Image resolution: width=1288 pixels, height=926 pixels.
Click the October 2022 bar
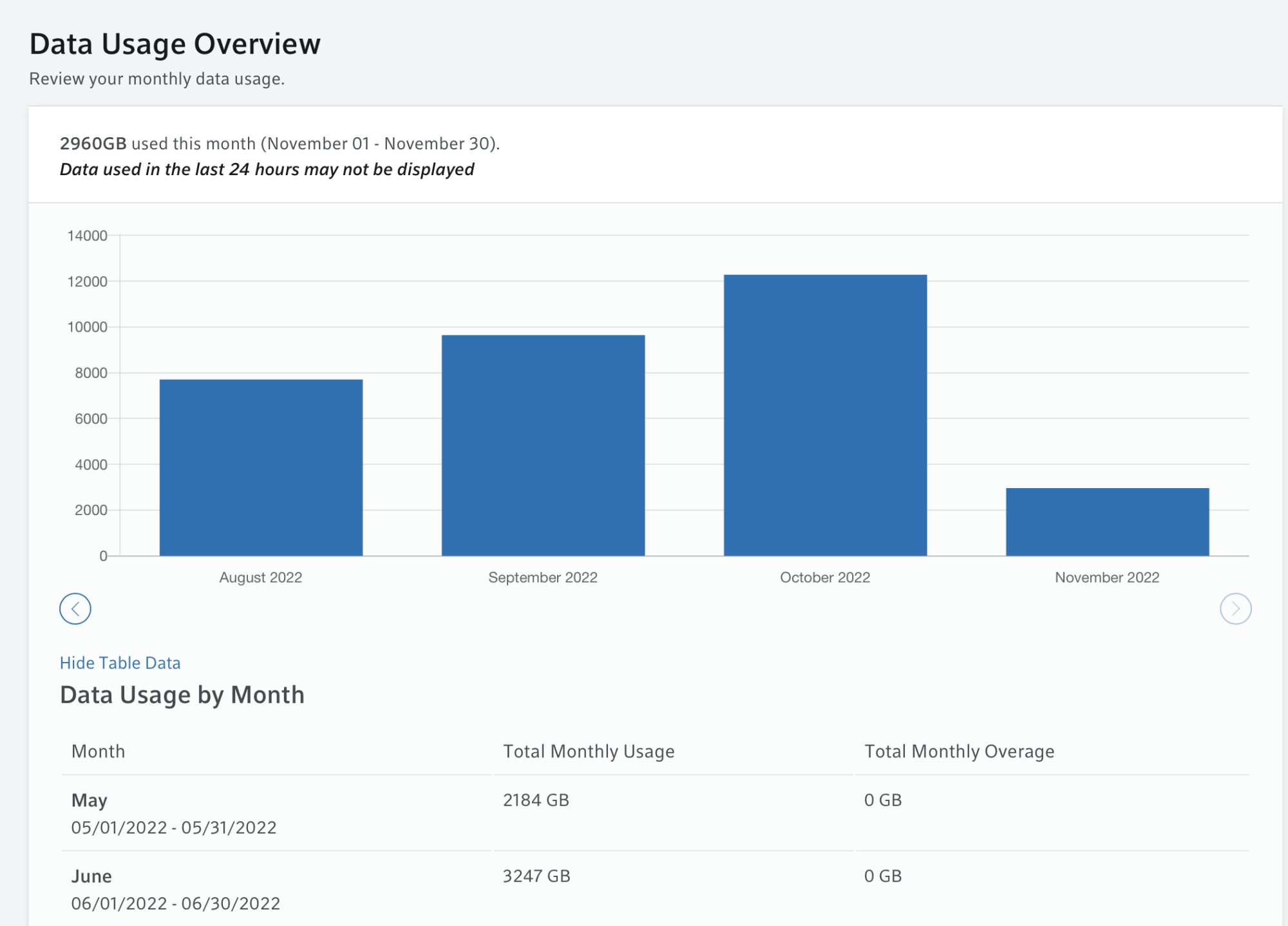click(825, 415)
